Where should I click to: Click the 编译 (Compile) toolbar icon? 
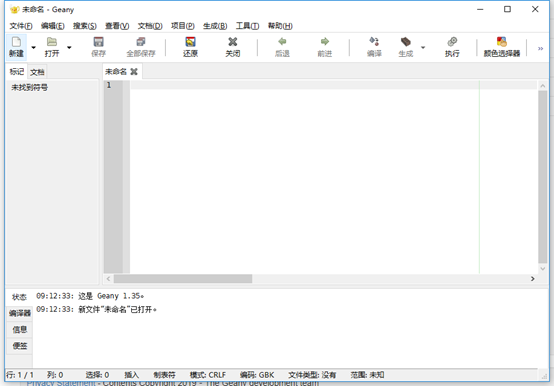374,42
